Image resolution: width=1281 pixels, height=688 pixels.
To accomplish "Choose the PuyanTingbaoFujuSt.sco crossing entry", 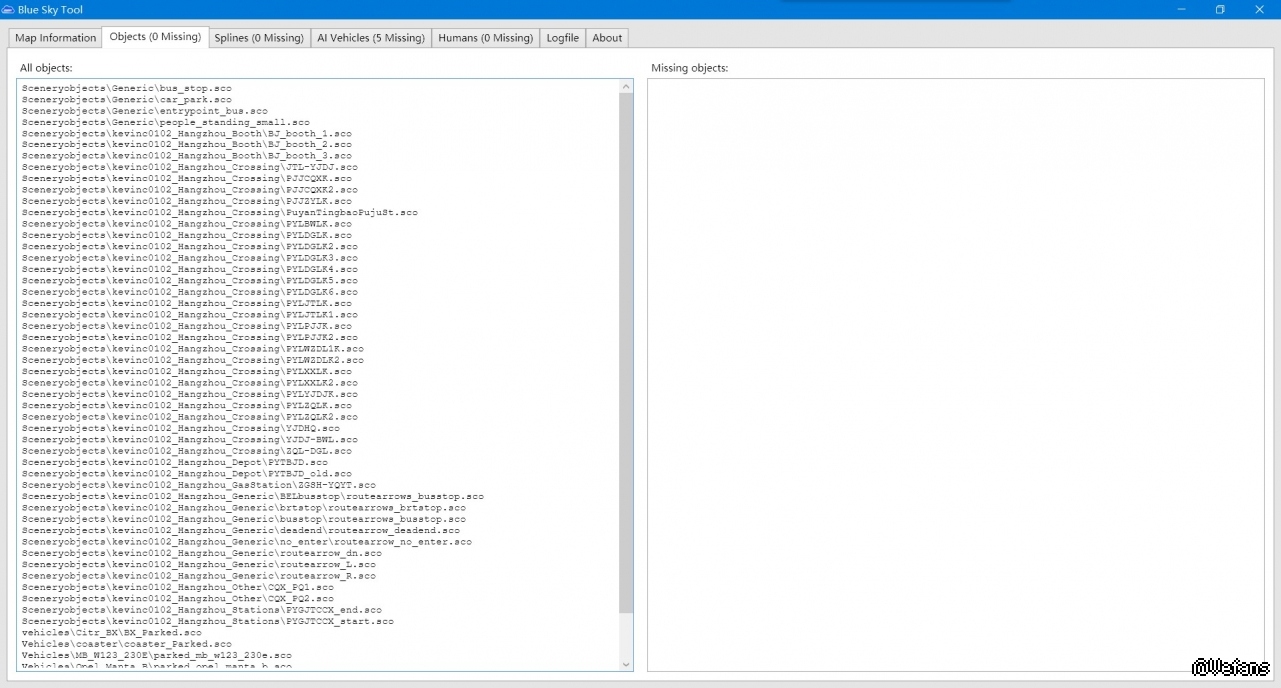I will coord(219,213).
